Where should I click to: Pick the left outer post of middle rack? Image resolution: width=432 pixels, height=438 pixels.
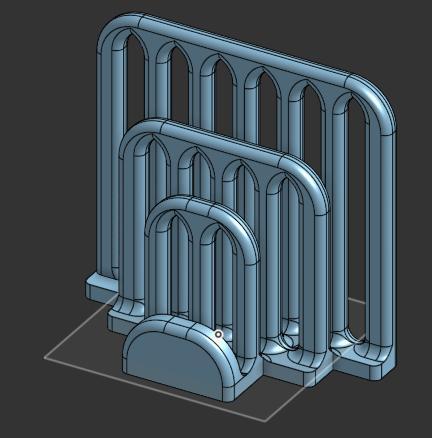pyautogui.click(x=127, y=227)
